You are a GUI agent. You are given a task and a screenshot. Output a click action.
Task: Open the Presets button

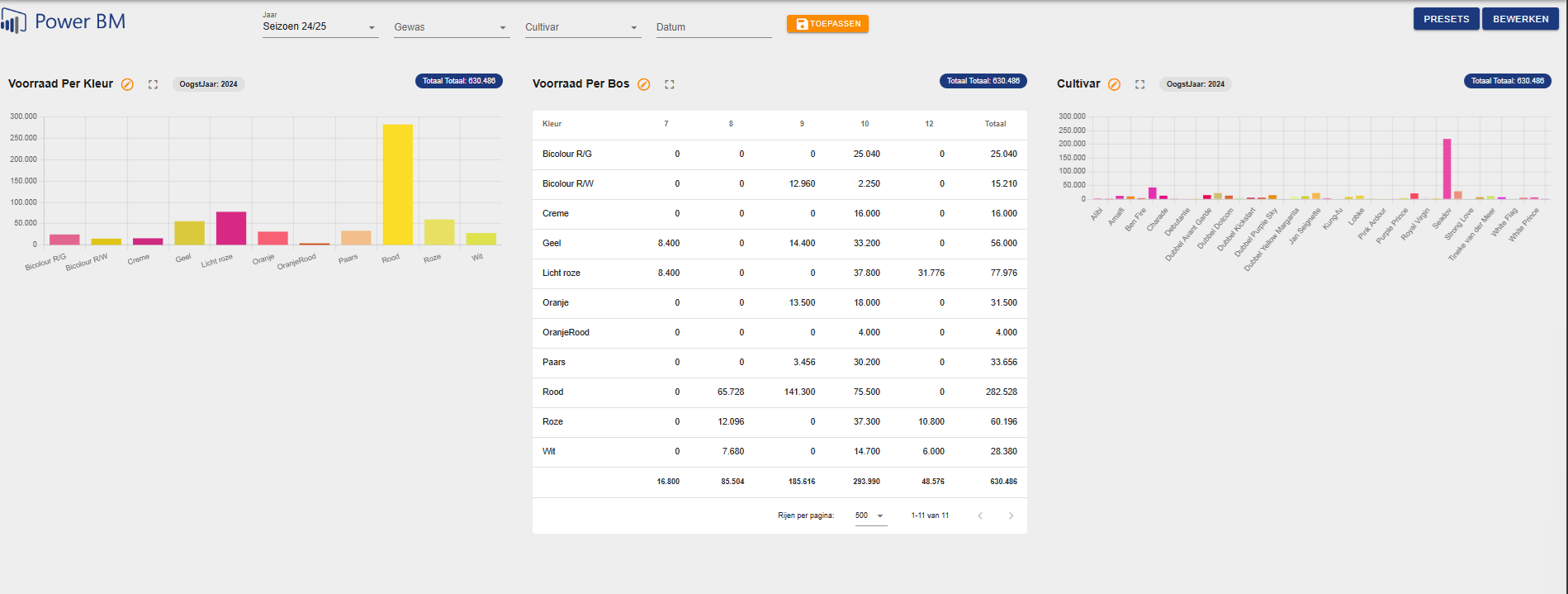1446,19
